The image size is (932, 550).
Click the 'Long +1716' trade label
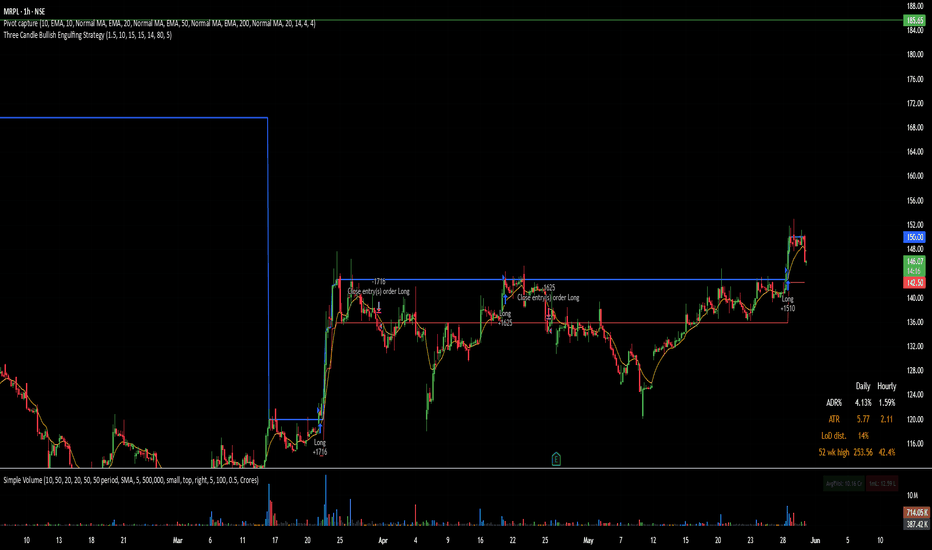[x=320, y=447]
